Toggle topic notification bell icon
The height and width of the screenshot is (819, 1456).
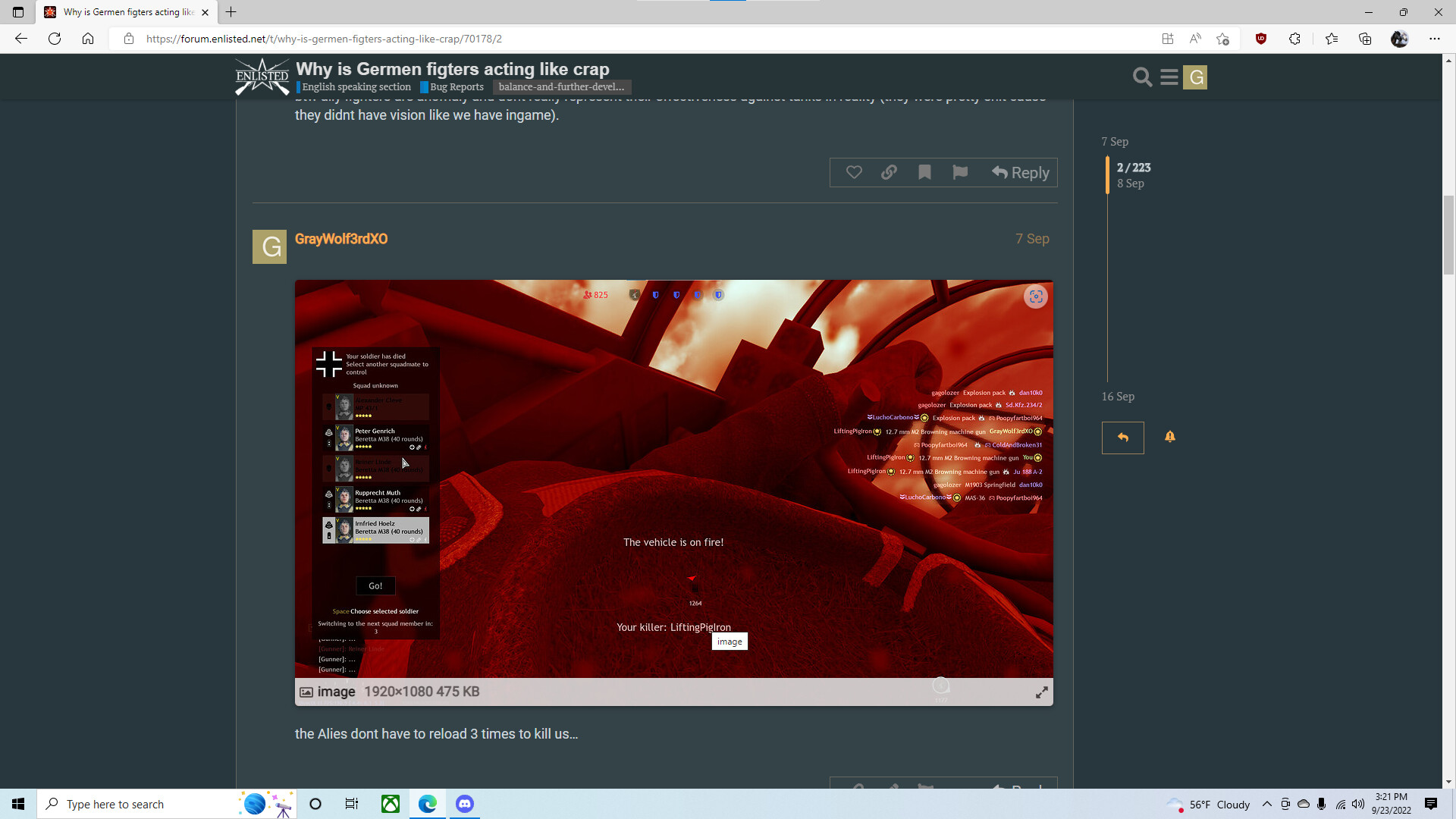click(x=1170, y=437)
